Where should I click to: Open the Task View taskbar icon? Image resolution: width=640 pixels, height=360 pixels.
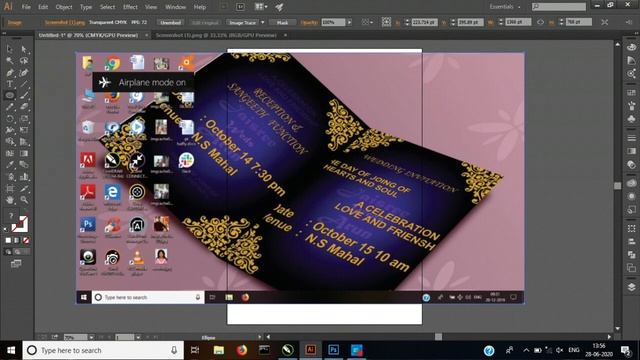[x=196, y=350]
